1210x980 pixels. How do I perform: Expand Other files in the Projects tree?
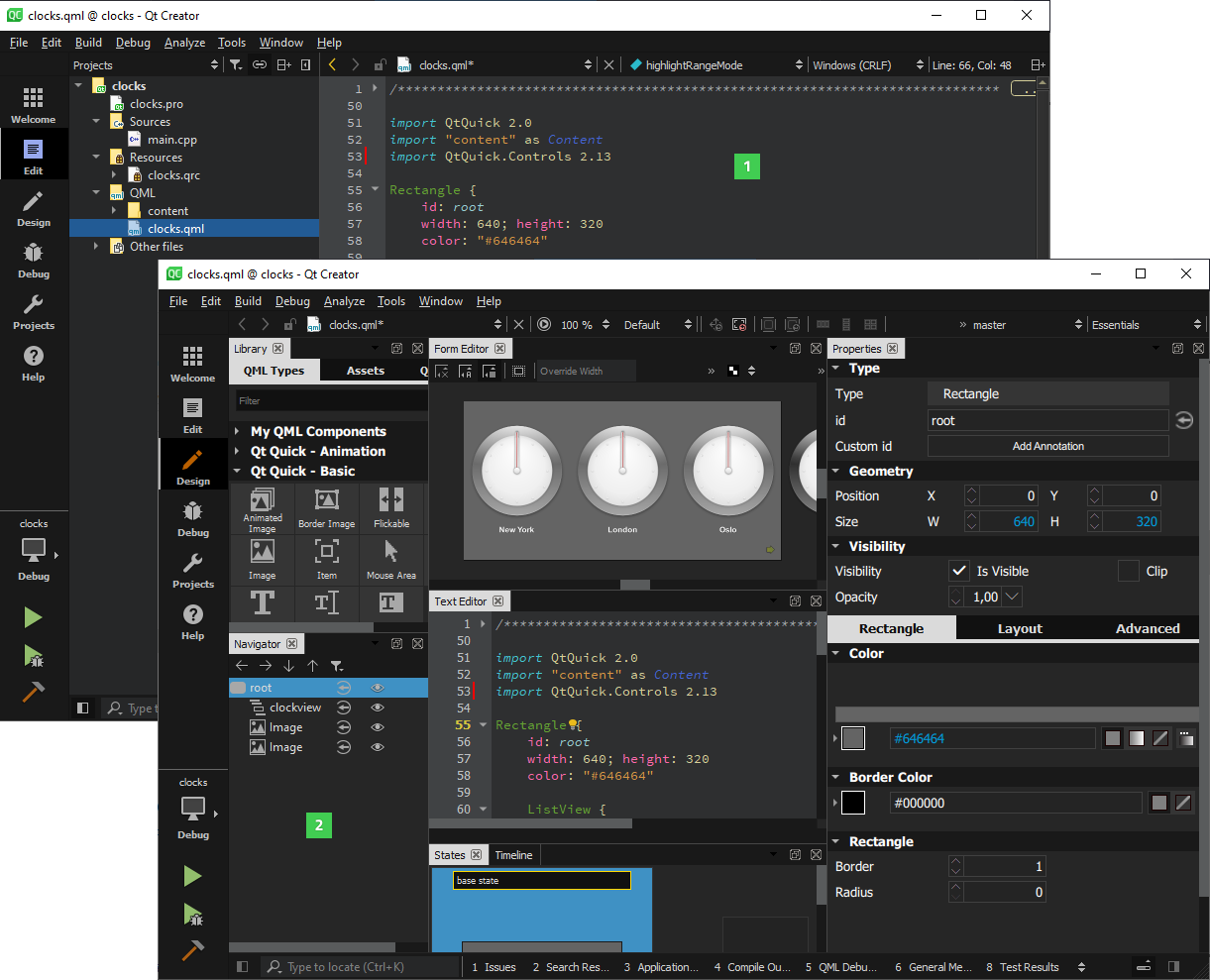click(x=94, y=246)
